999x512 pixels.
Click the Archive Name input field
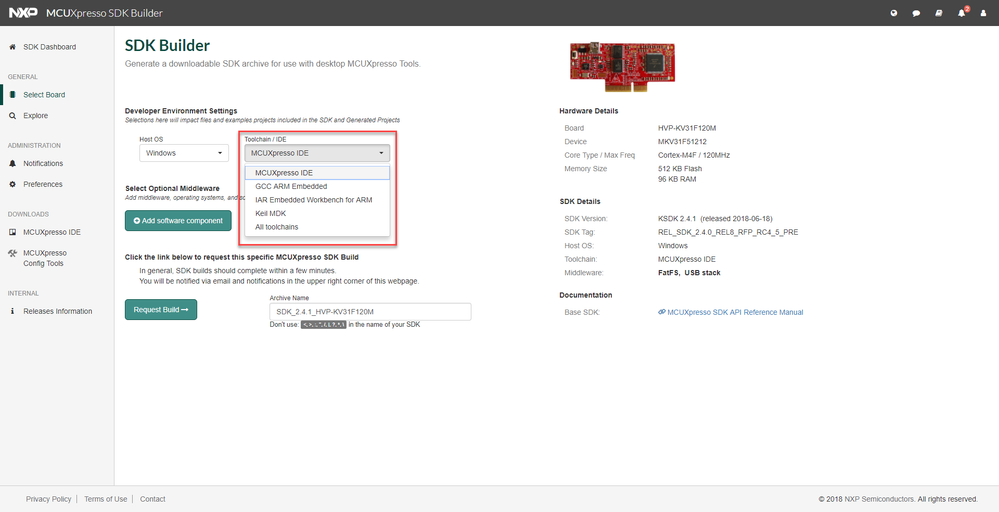[370, 312]
